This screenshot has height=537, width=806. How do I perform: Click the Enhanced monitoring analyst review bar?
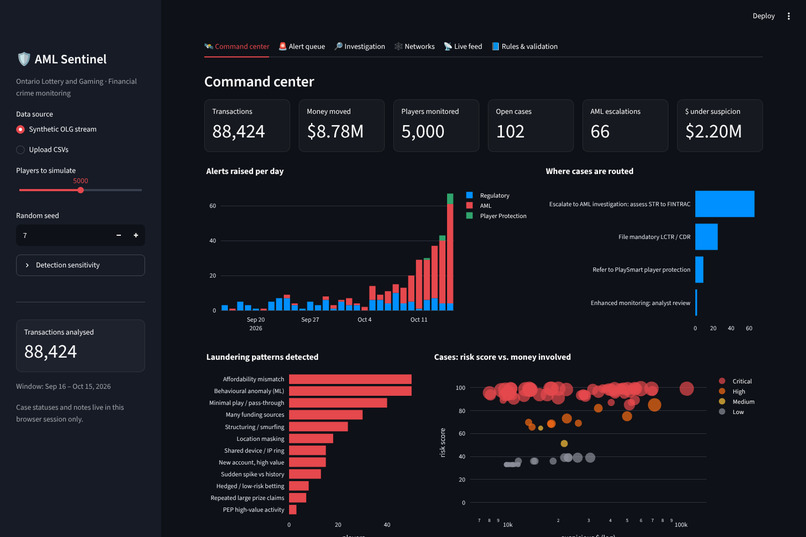coord(697,303)
